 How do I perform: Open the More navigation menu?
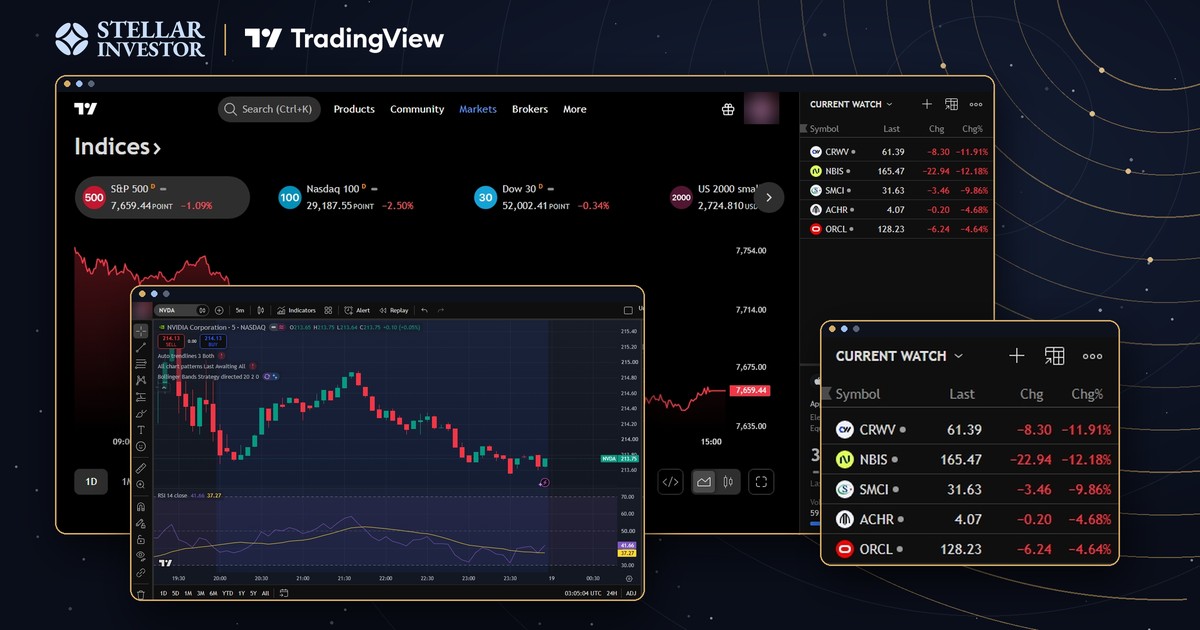pyautogui.click(x=575, y=109)
